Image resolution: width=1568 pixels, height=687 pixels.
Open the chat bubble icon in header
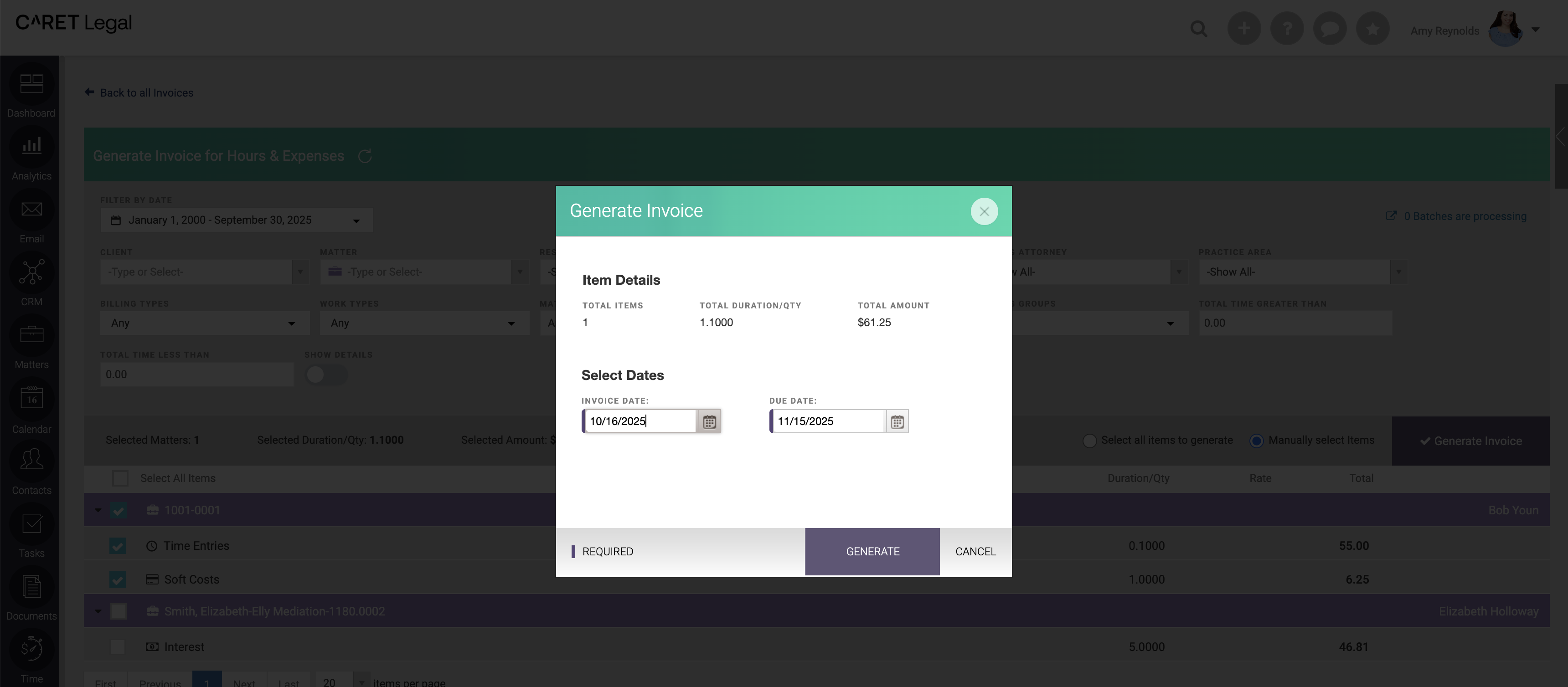(x=1330, y=28)
